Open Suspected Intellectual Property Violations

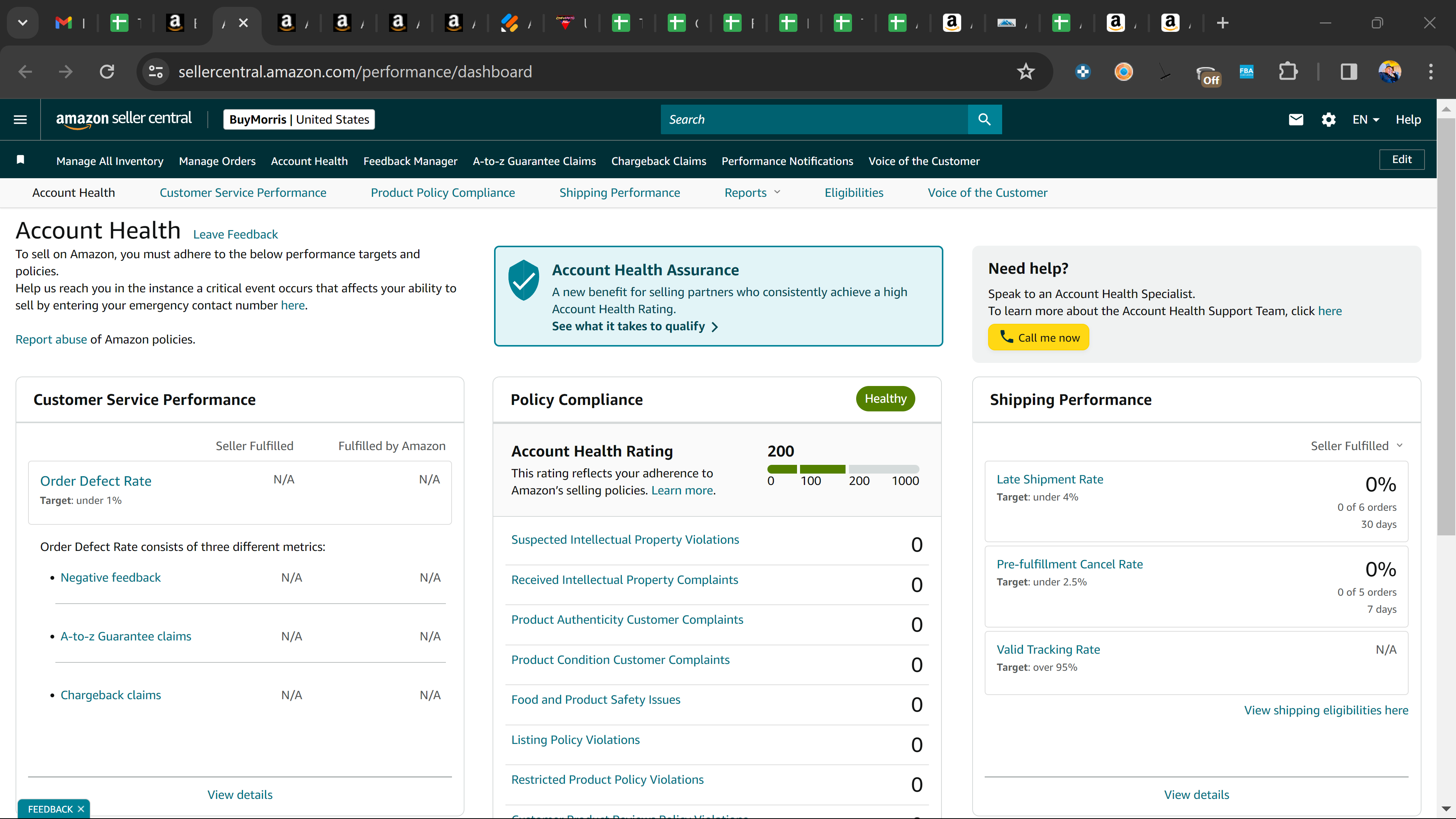pyautogui.click(x=625, y=539)
